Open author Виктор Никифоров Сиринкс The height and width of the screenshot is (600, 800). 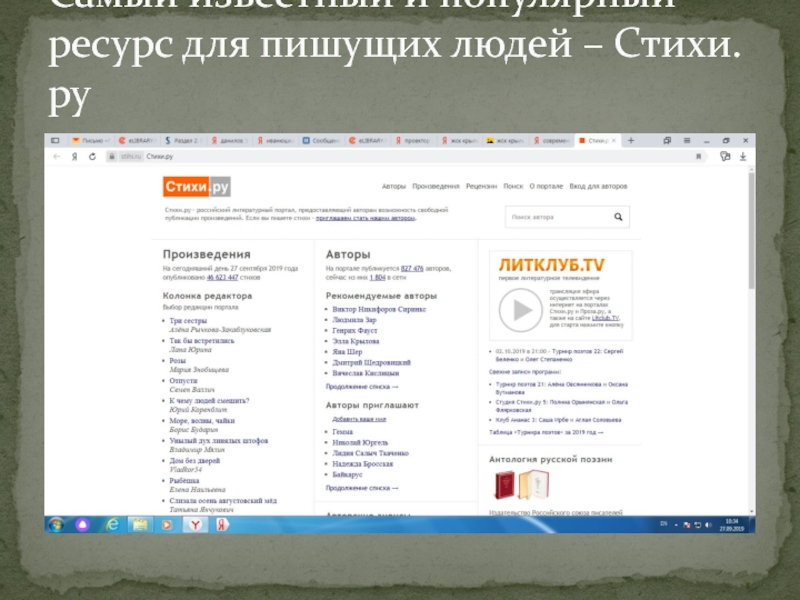coord(379,309)
